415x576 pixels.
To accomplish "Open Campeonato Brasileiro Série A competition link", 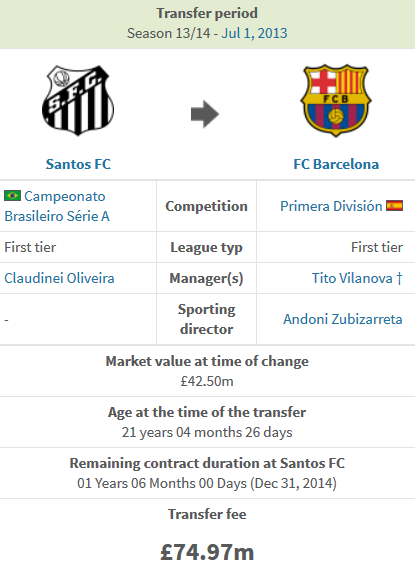I will coord(57,206).
